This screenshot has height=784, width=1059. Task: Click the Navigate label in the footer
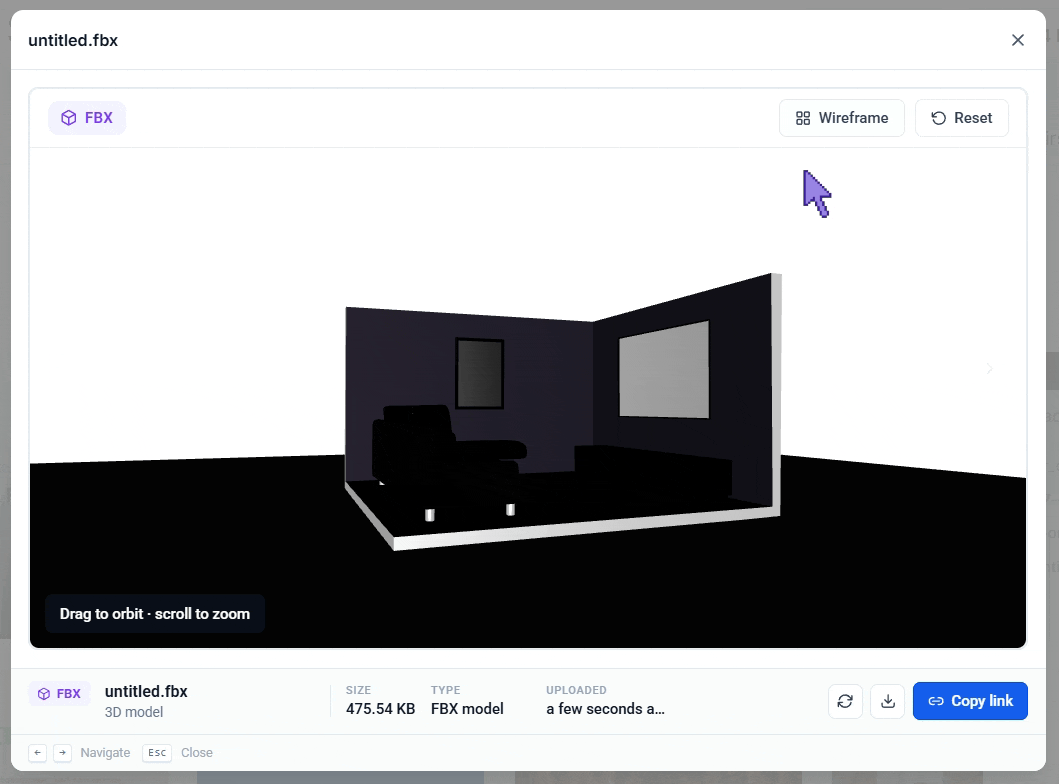coord(105,752)
